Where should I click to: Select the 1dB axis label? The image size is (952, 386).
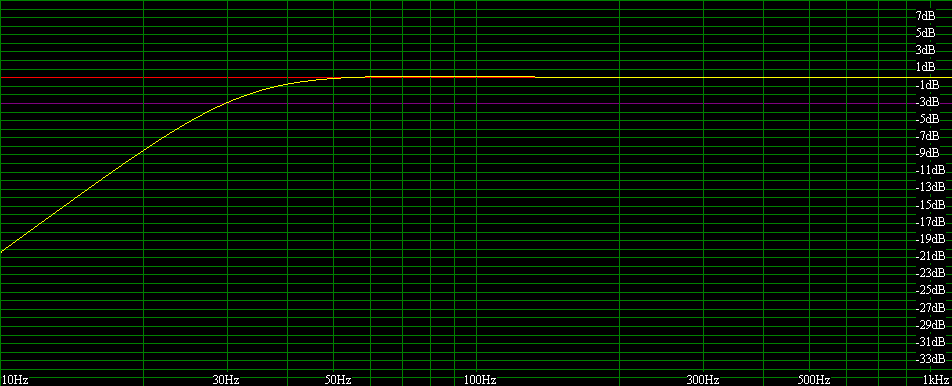[925, 66]
